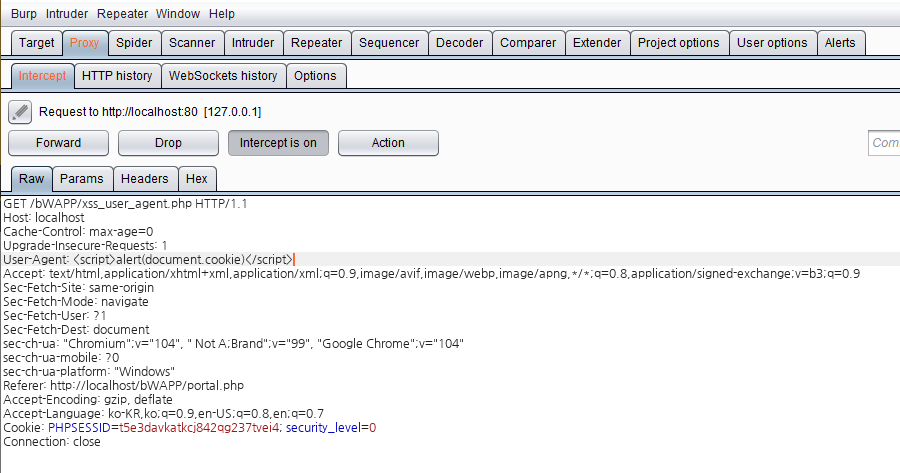Open the proxy Options sub-tab
The image size is (900, 473).
315,76
